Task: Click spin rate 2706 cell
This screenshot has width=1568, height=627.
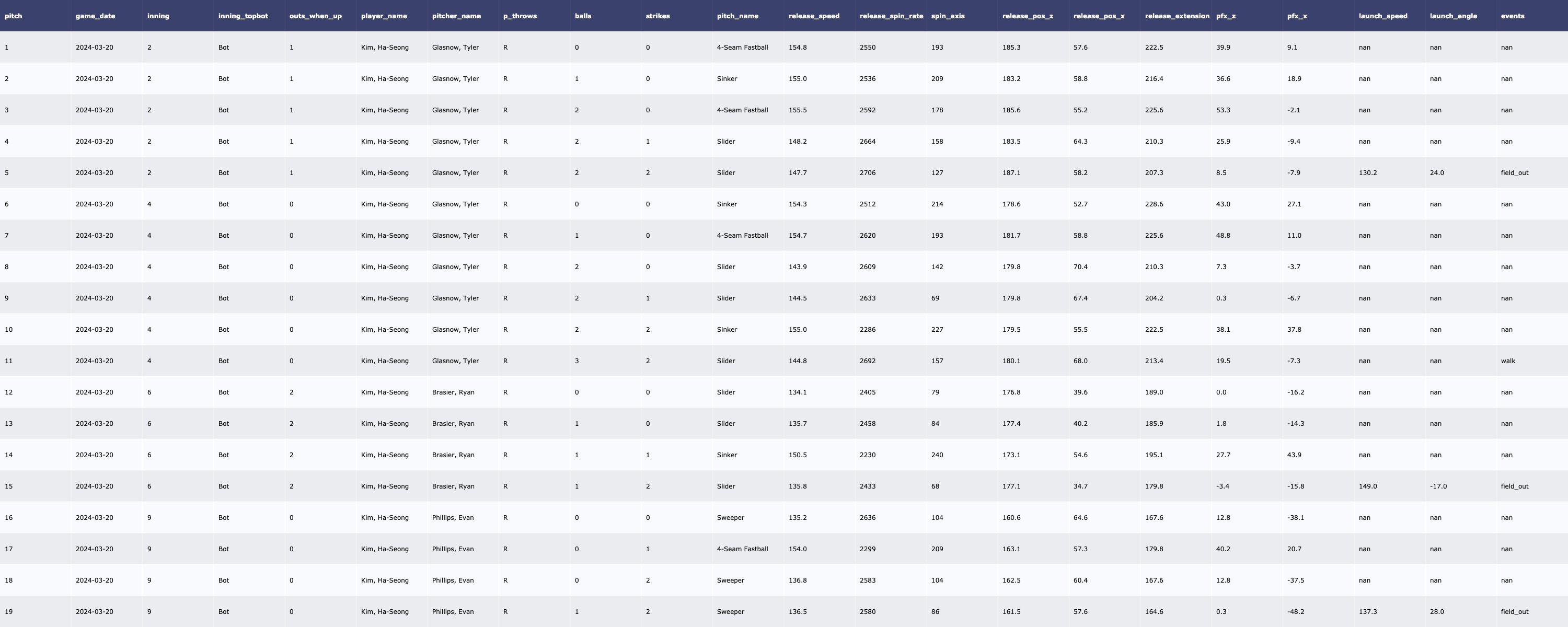Action: click(868, 173)
